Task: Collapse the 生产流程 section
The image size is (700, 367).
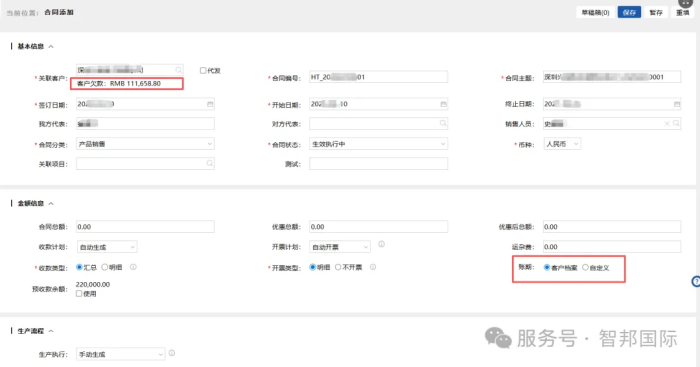Action: click(x=51, y=331)
